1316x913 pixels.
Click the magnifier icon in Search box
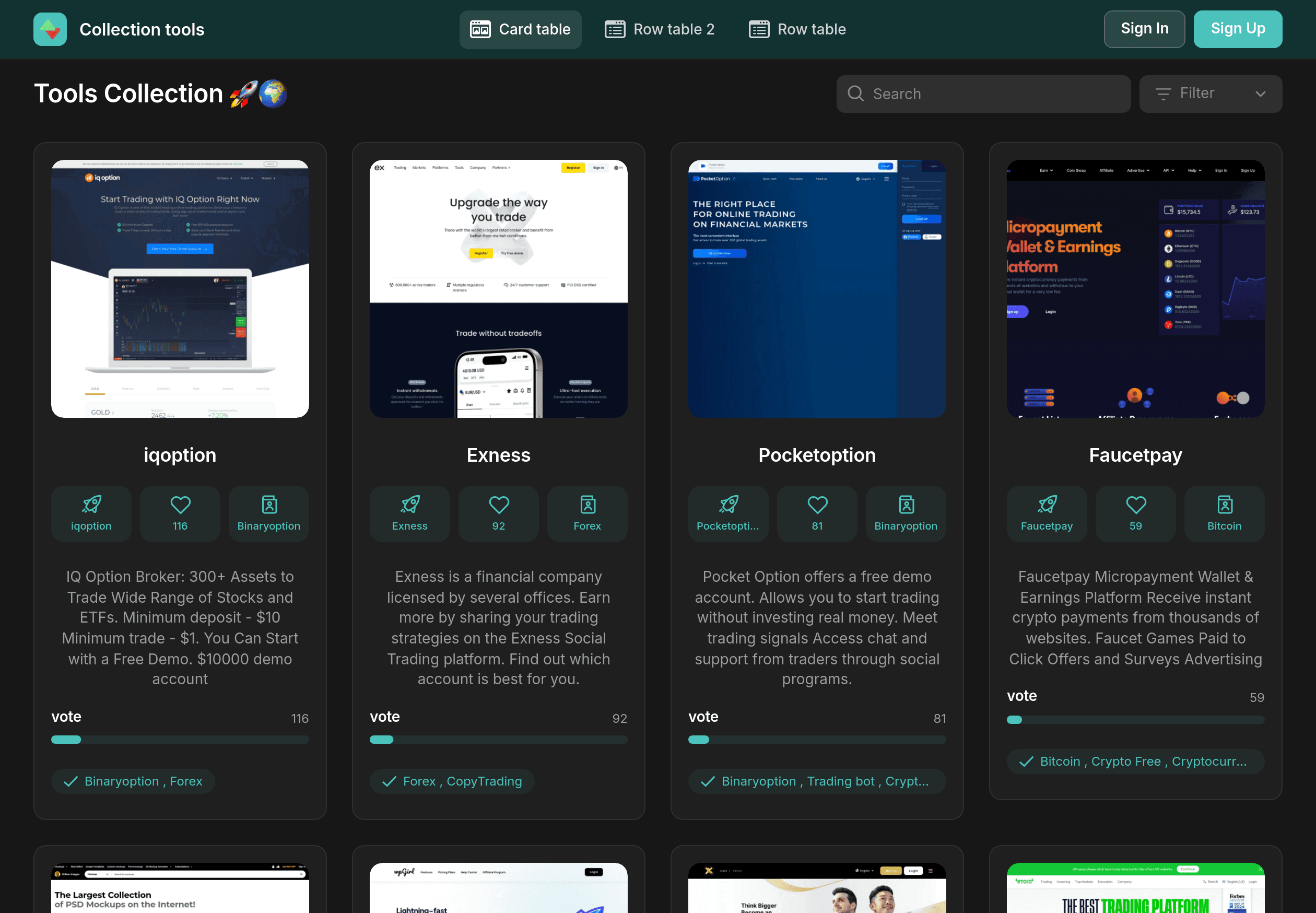tap(855, 93)
